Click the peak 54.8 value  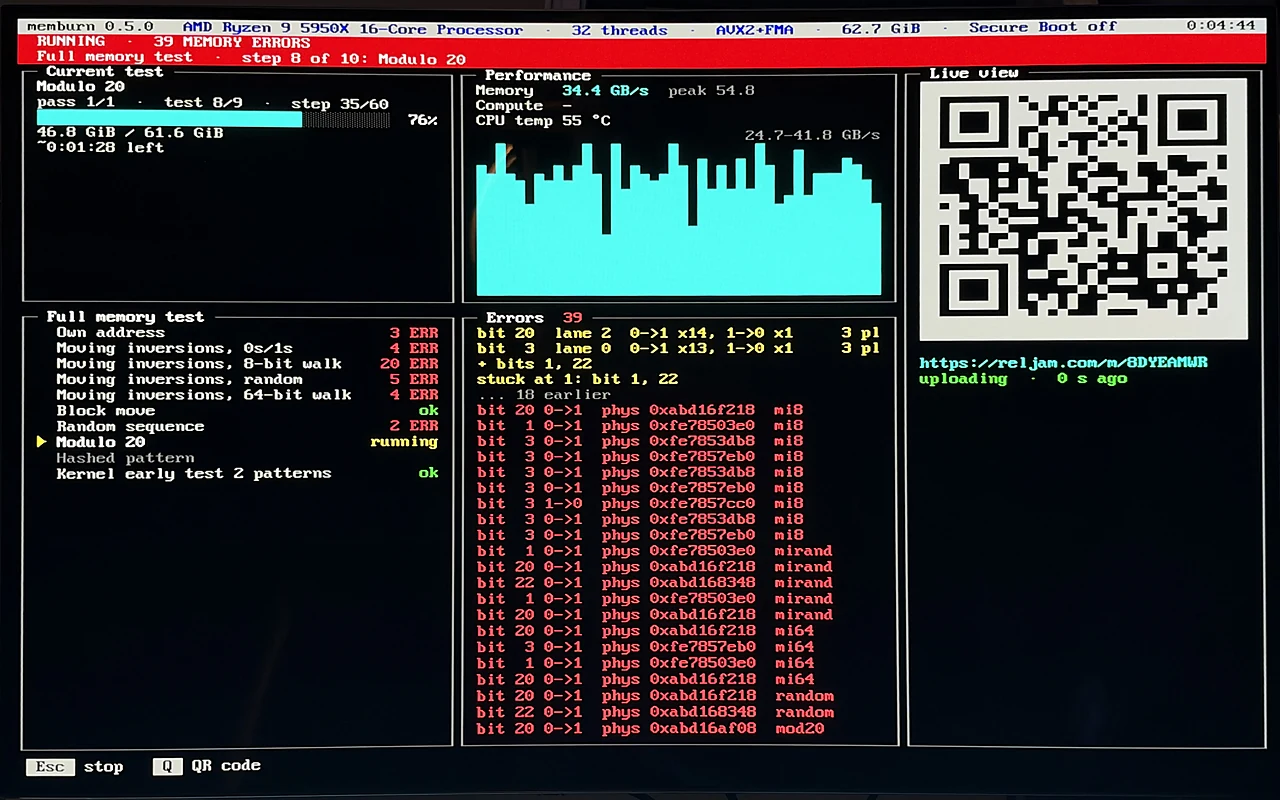pyautogui.click(x=711, y=90)
